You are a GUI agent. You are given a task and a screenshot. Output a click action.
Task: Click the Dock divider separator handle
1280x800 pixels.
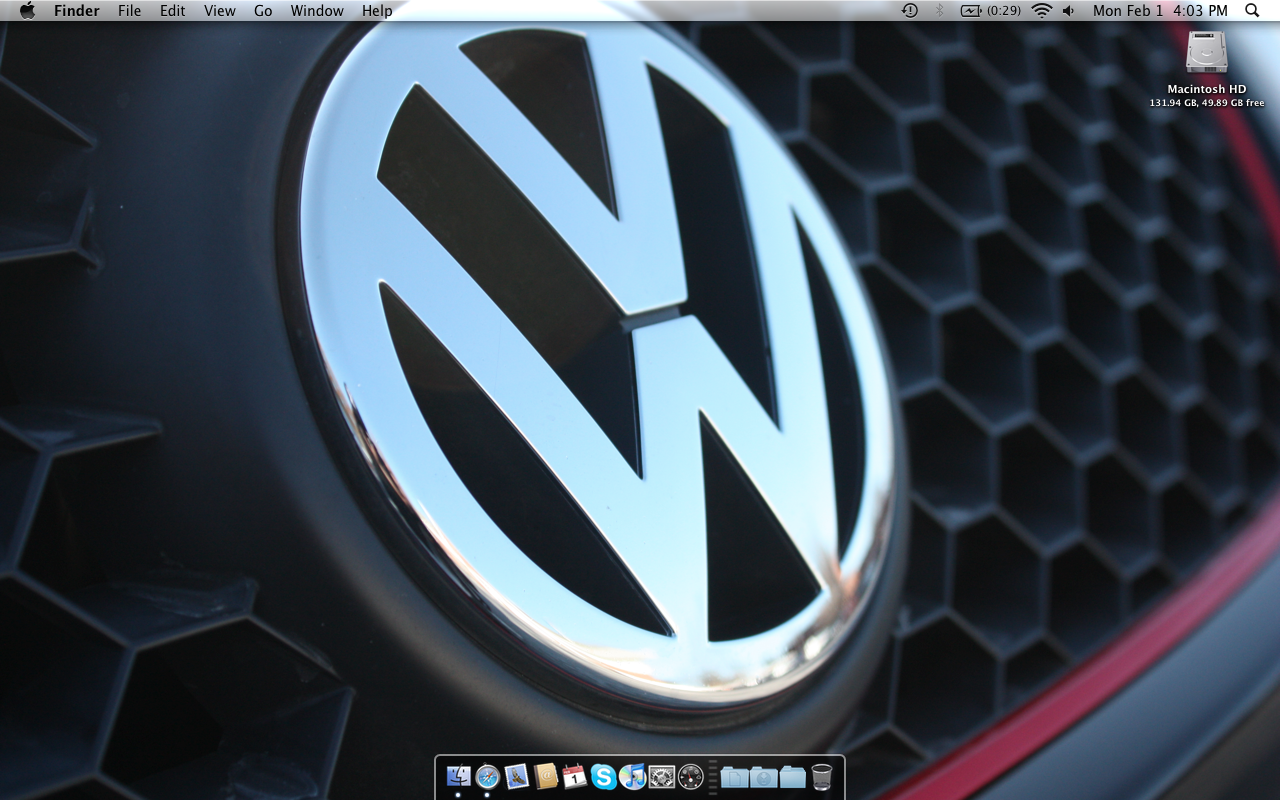(713, 776)
